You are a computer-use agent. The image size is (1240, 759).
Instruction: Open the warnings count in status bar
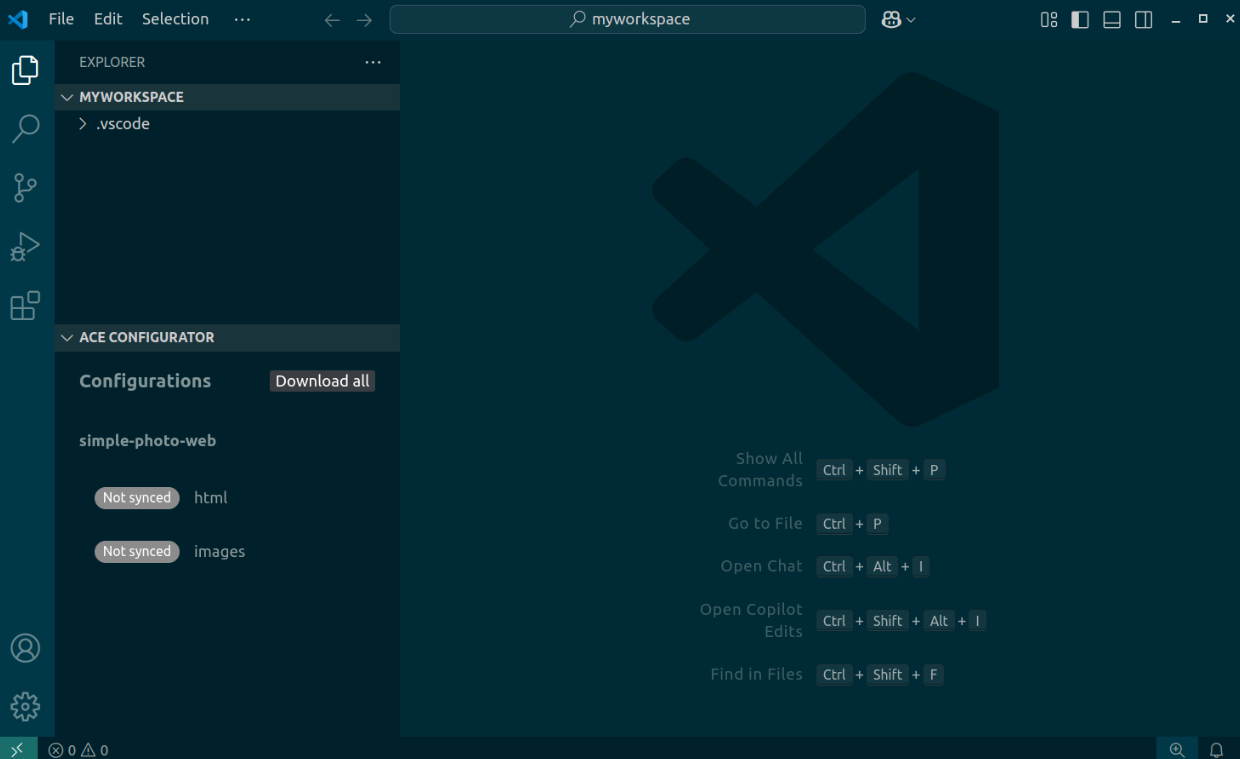pyautogui.click(x=94, y=750)
